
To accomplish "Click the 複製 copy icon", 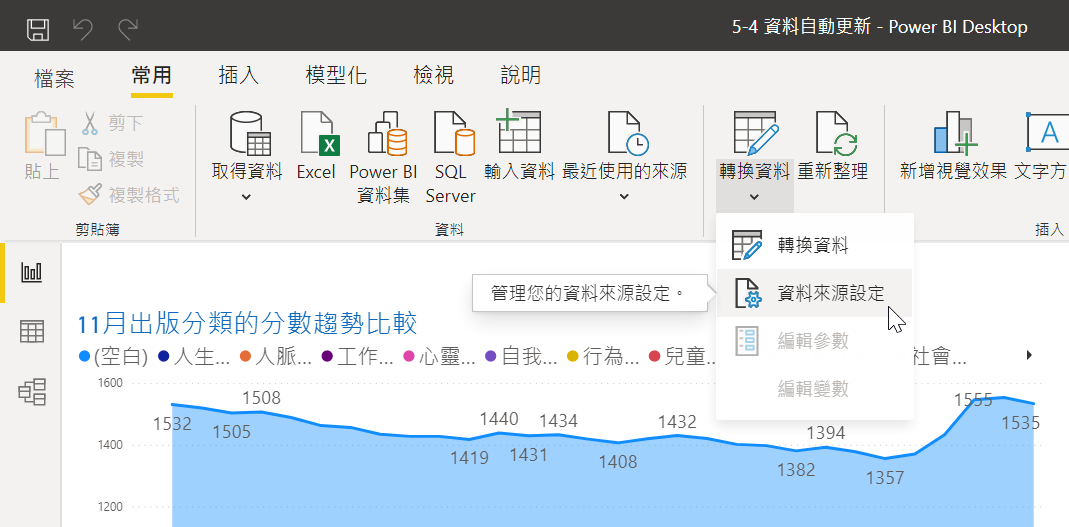I will point(90,159).
